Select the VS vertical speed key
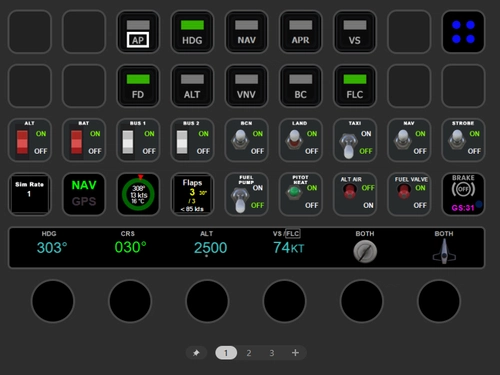Image resolution: width=500 pixels, height=375 pixels. (355, 32)
